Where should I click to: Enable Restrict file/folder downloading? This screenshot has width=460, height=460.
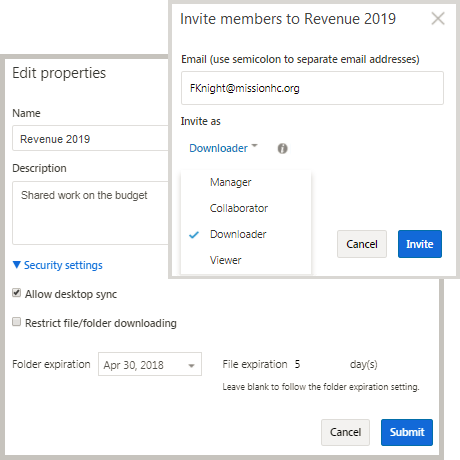(x=16, y=322)
